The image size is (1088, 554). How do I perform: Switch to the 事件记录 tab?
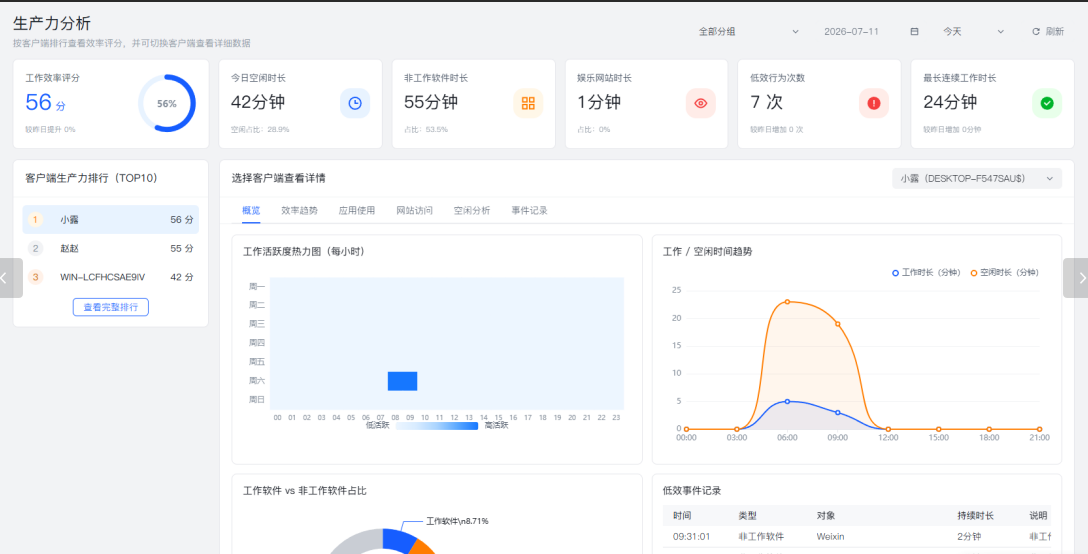point(529,210)
